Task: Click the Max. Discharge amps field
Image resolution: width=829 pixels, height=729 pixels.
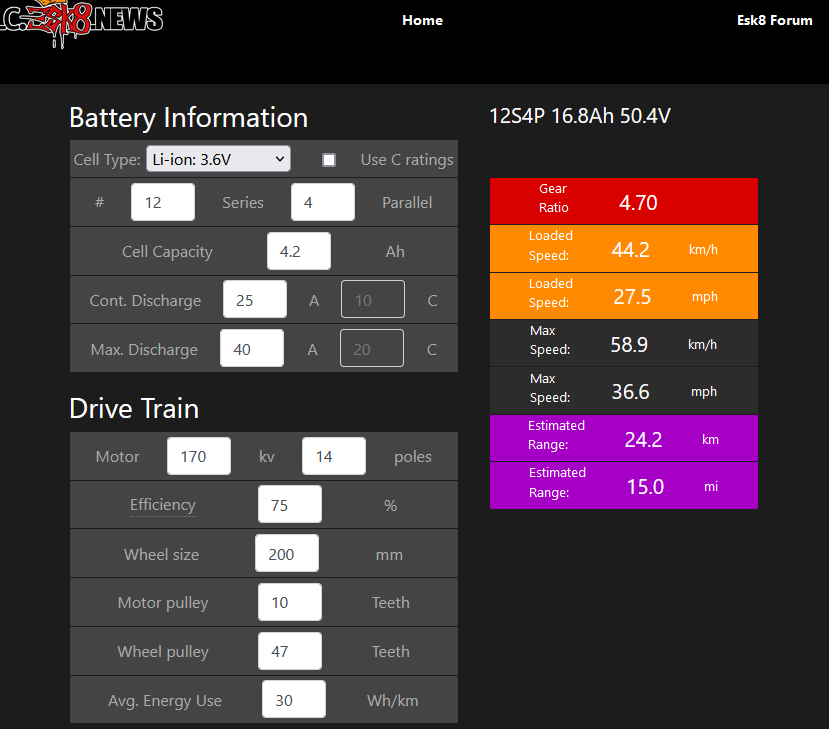Action: 252,348
